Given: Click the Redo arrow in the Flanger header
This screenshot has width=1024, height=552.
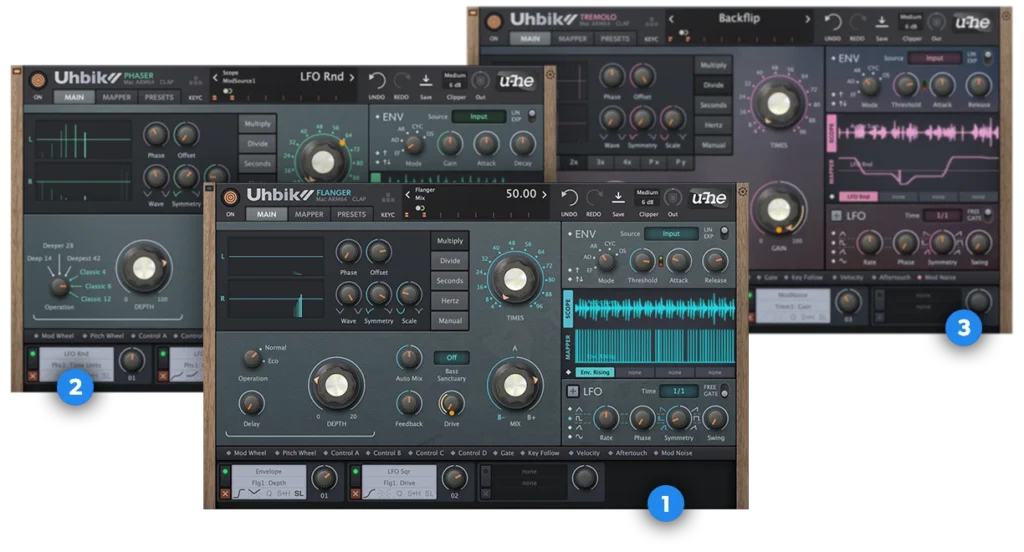Looking at the screenshot, I should point(593,197).
